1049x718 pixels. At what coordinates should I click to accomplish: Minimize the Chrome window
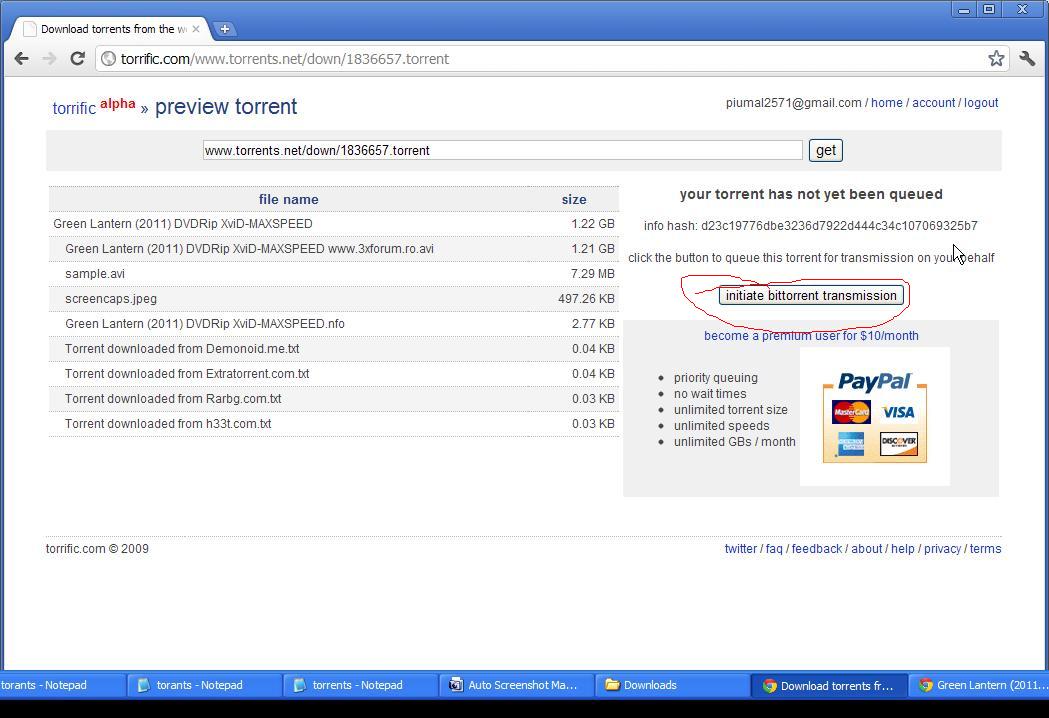[963, 9]
